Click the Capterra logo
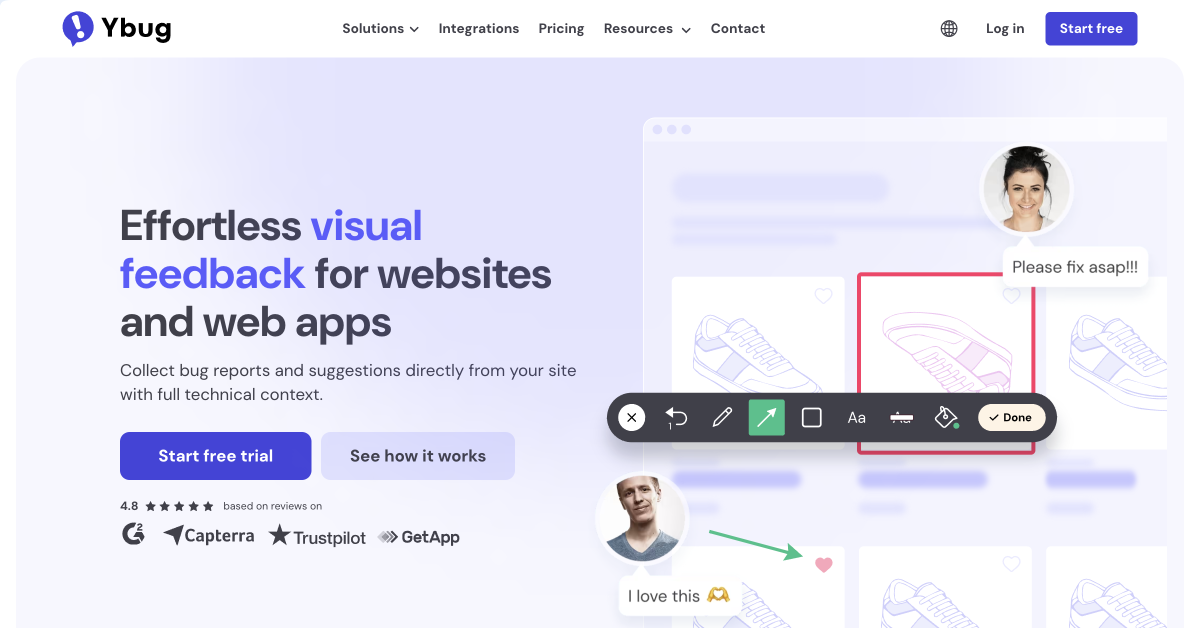 [209, 536]
